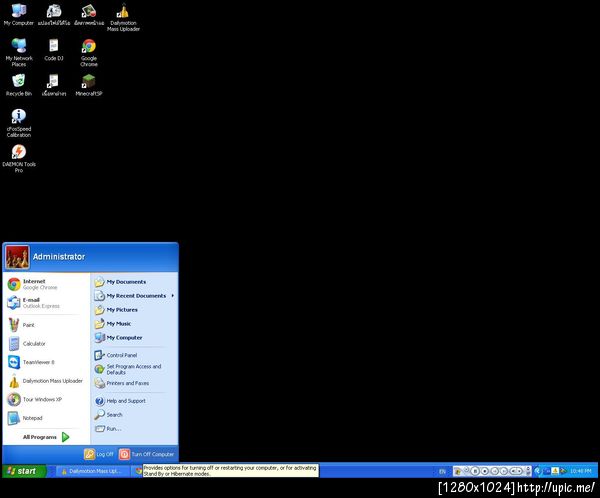Click the green start button
The height and width of the screenshot is (498, 600).
tap(24, 471)
